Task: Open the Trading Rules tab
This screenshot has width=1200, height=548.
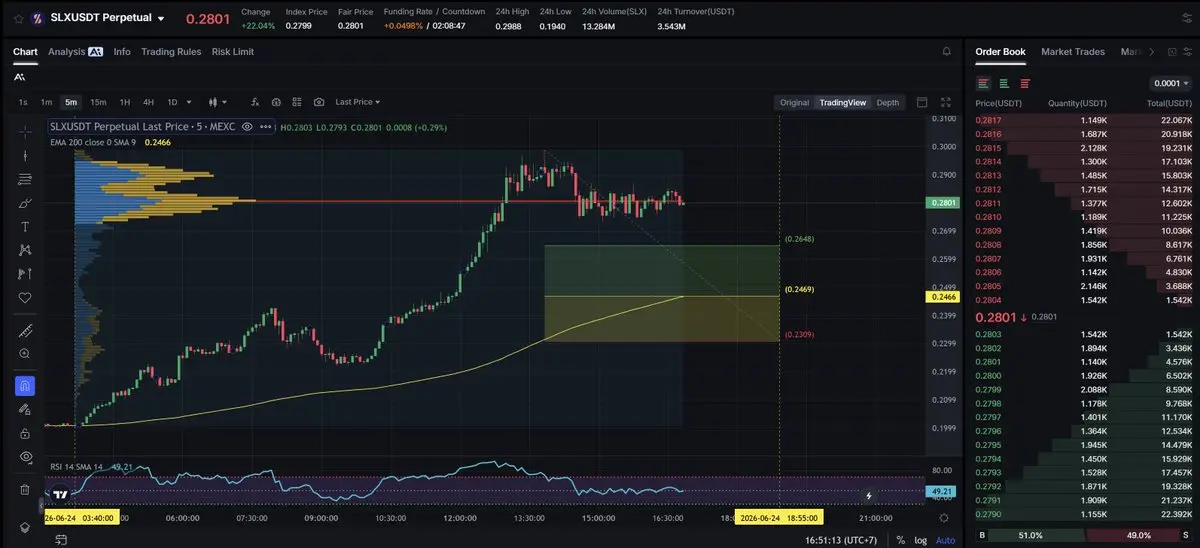Action: click(x=171, y=51)
